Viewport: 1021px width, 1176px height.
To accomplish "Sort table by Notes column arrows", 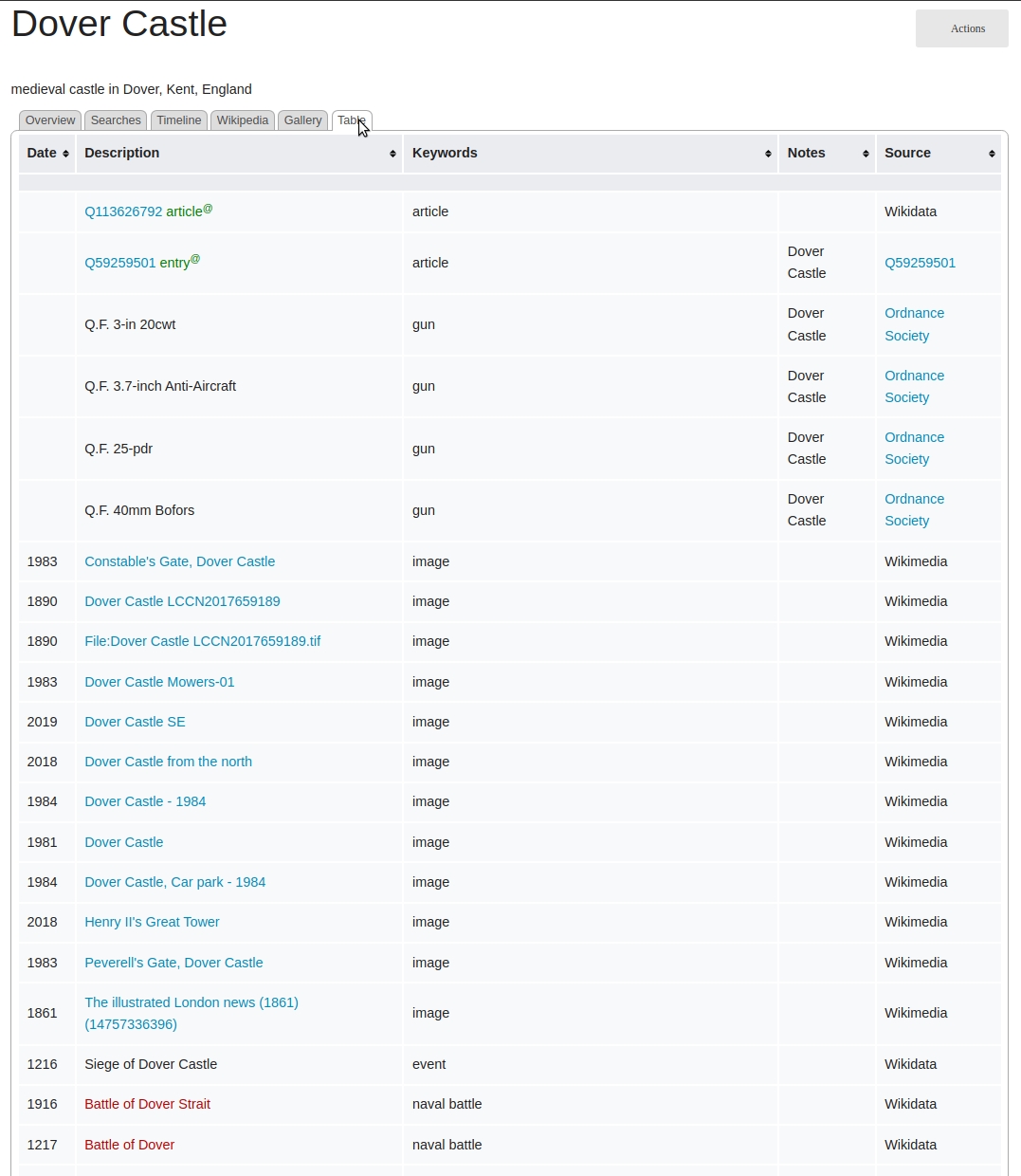I will (x=866, y=154).
